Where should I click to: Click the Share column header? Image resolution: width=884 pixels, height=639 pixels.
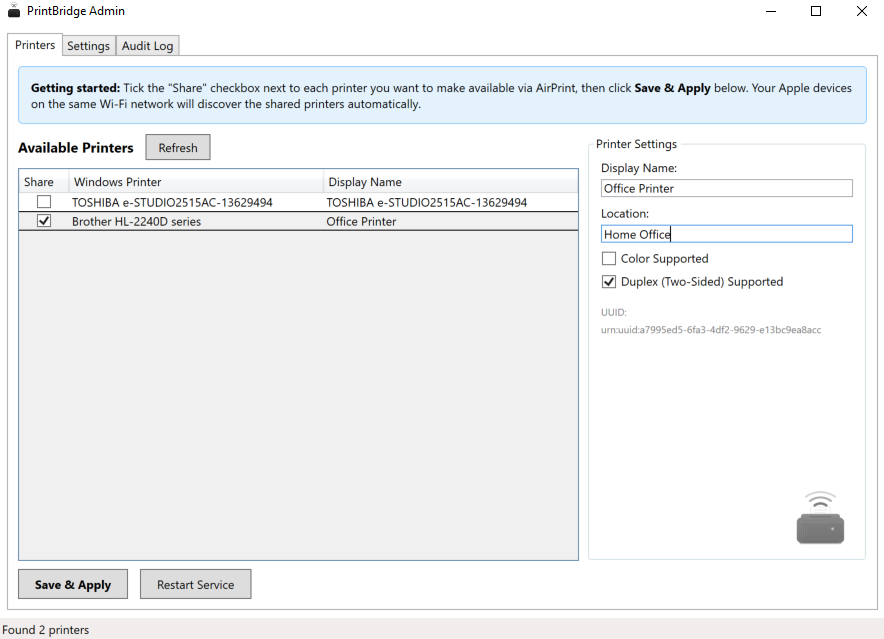[x=43, y=181]
